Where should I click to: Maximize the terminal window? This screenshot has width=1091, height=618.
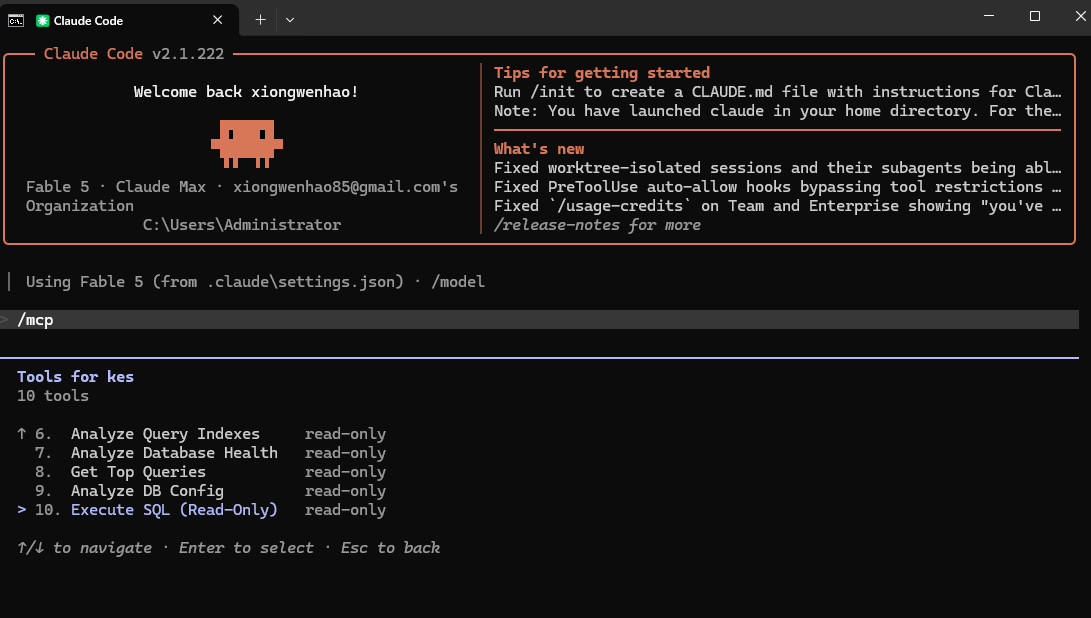[x=1035, y=15]
